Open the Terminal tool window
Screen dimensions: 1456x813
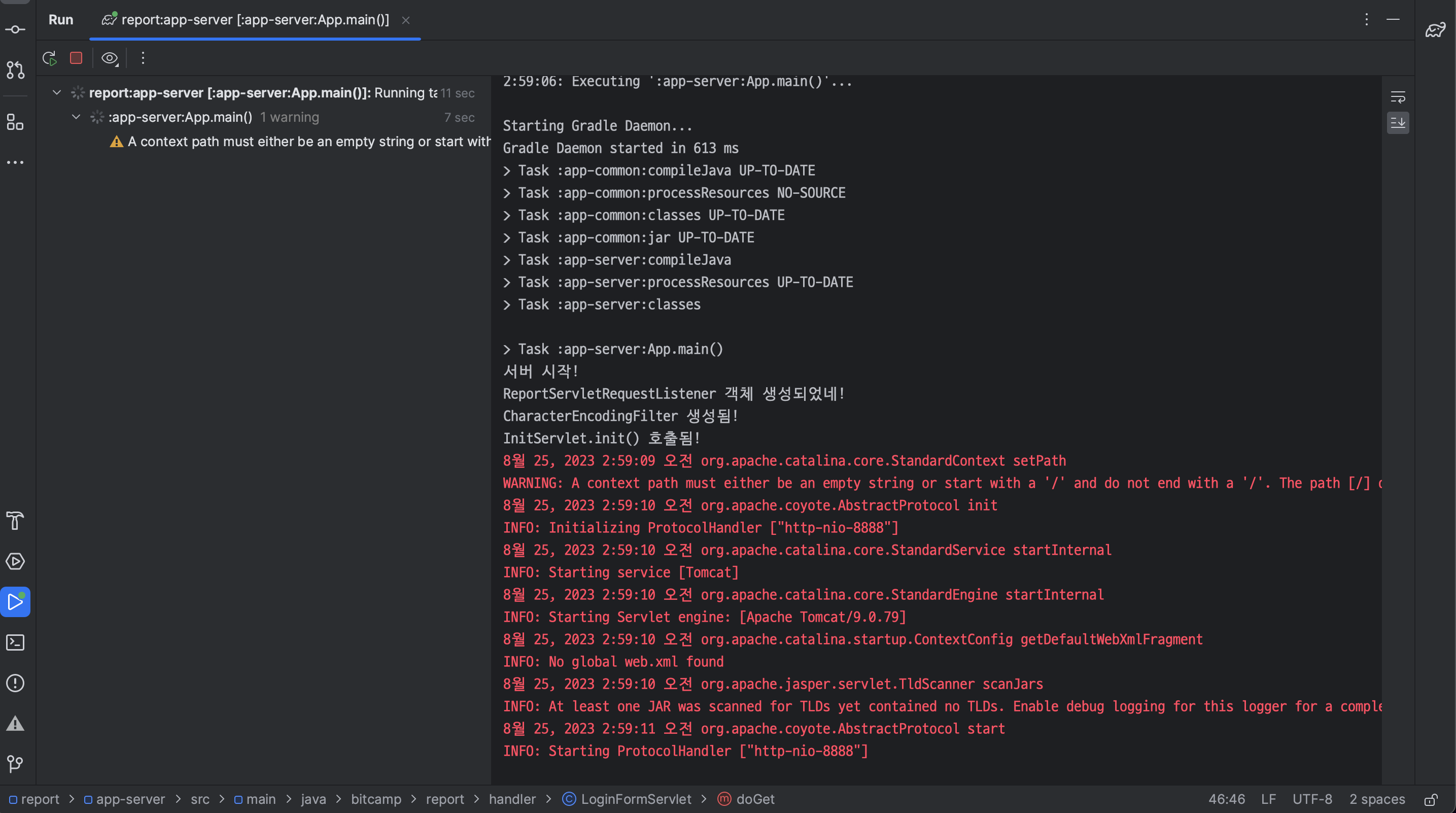click(x=15, y=642)
